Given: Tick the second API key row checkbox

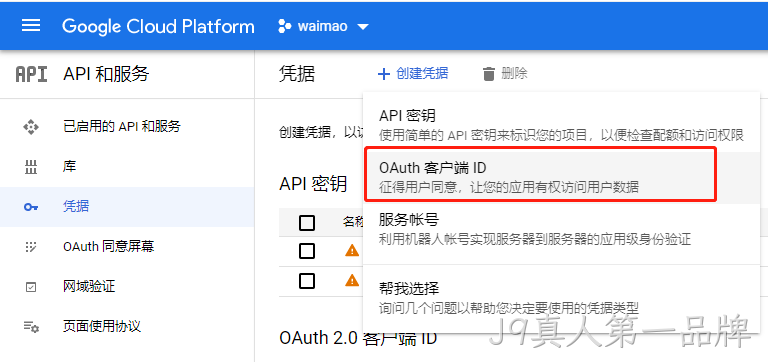Looking at the screenshot, I should pyautogui.click(x=307, y=281).
